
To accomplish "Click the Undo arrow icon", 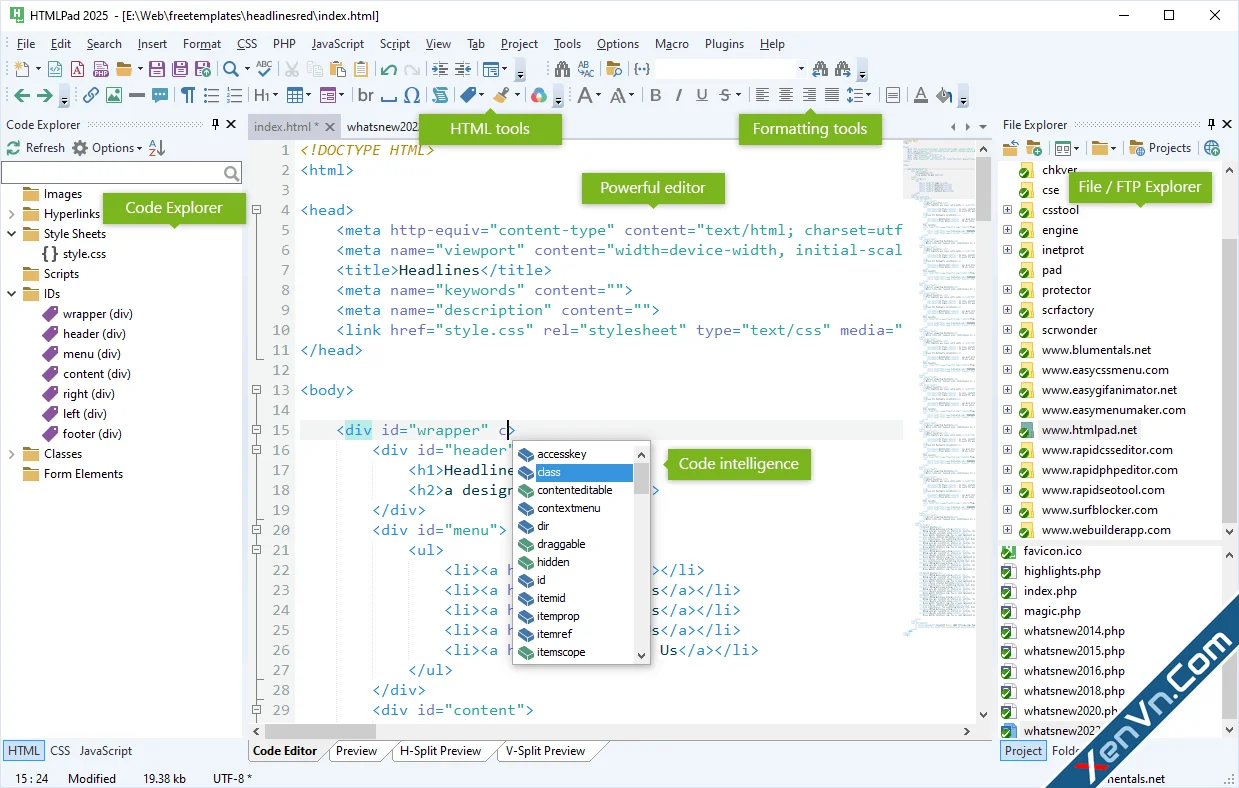I will 388,69.
